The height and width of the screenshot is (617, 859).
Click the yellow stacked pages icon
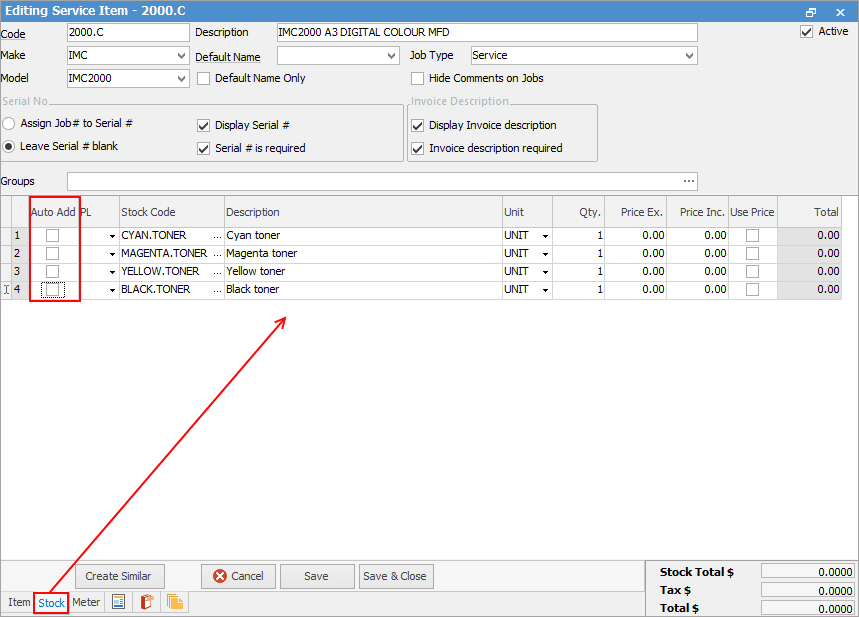(175, 602)
